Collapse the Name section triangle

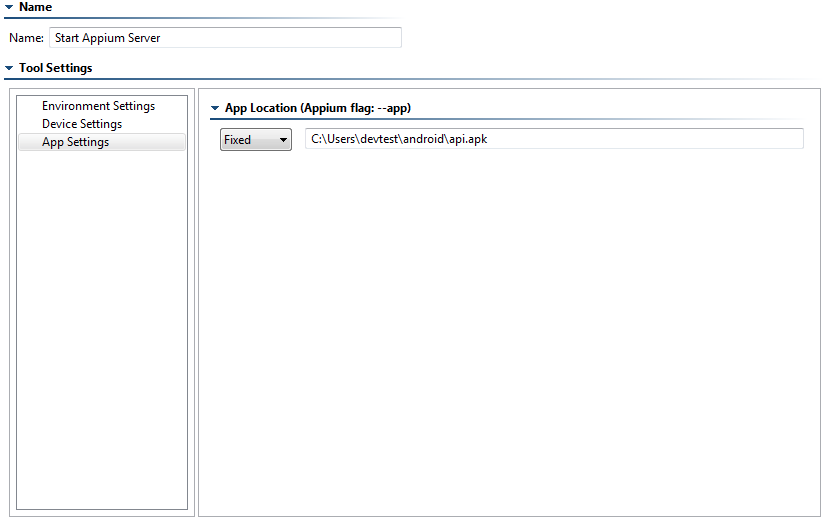8,7
